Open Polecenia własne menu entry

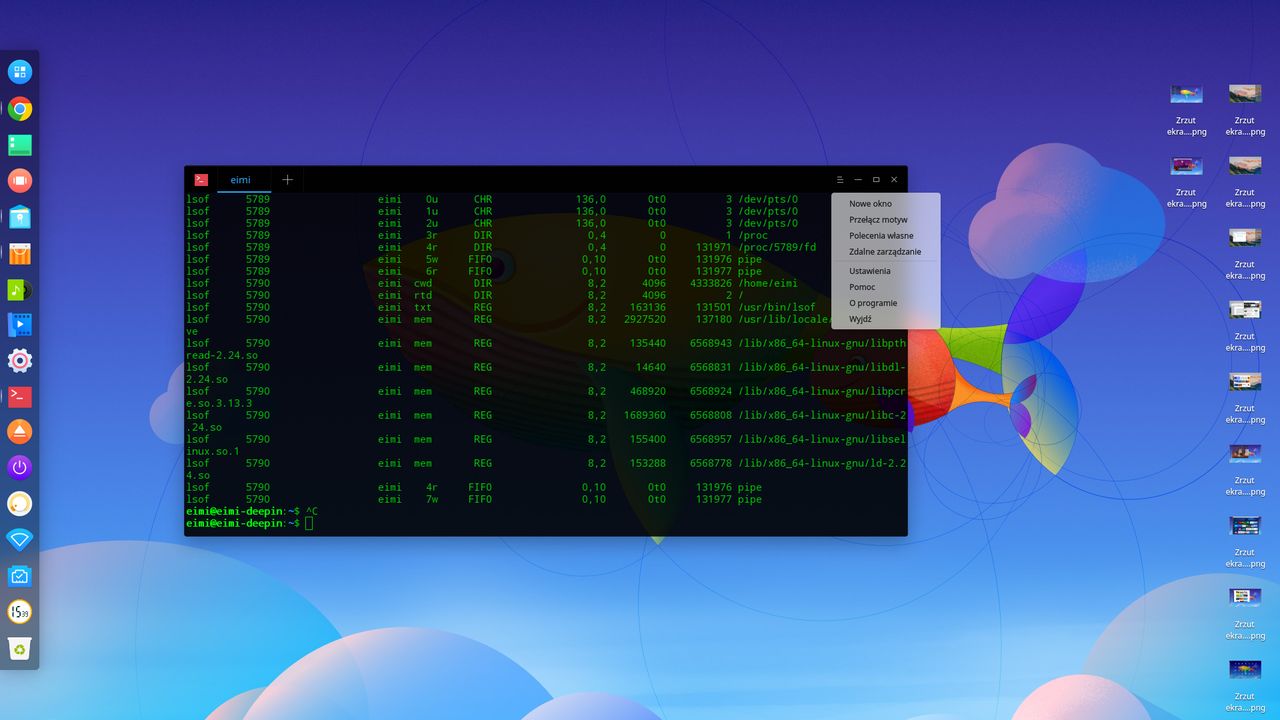tap(881, 236)
